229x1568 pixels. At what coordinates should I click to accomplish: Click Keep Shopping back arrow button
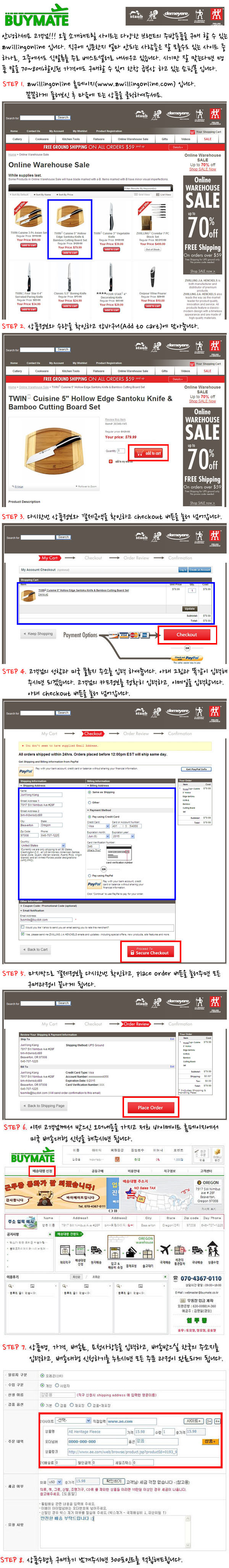coord(39,634)
